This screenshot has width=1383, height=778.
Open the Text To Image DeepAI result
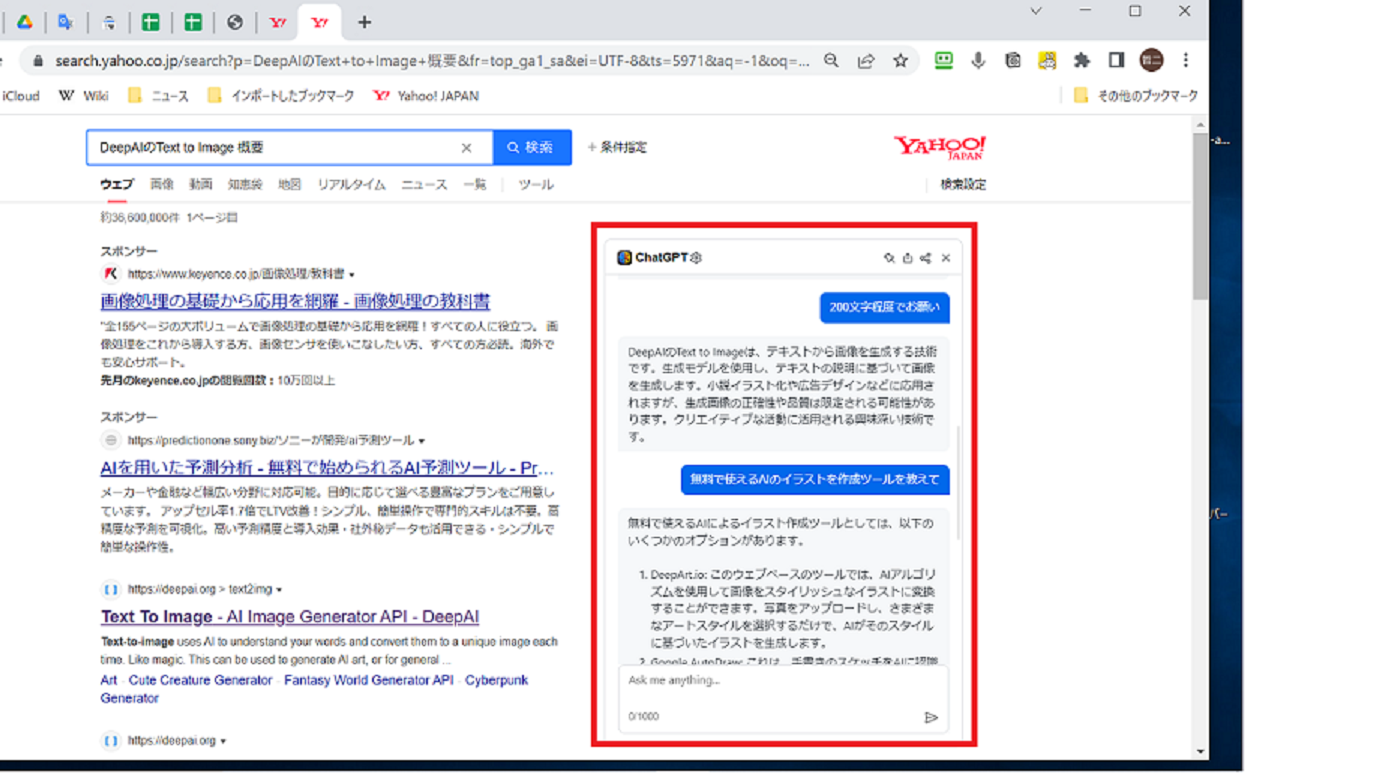tap(290, 617)
